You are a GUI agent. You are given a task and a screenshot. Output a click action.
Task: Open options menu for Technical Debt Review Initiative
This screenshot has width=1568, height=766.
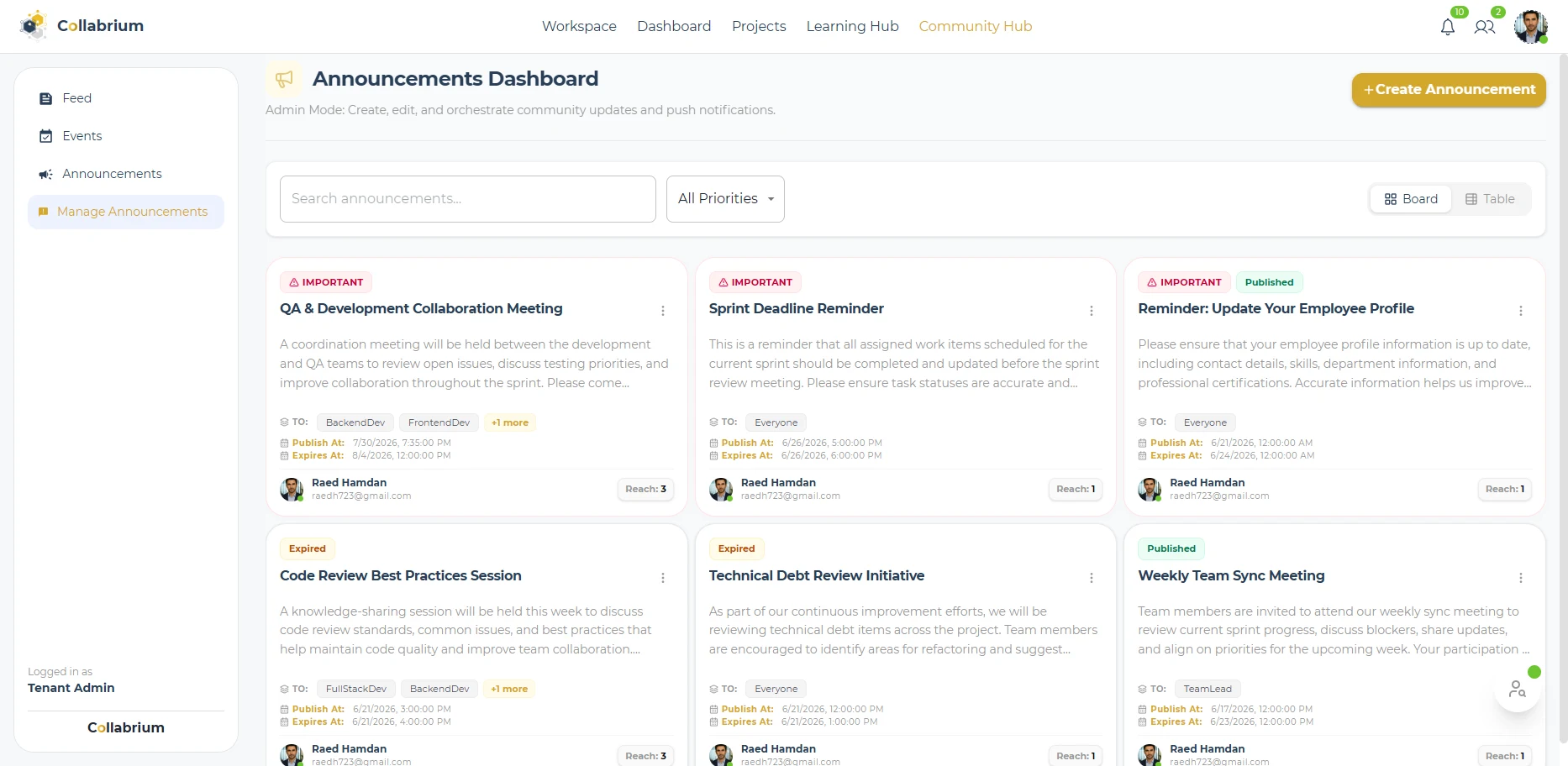(x=1092, y=578)
